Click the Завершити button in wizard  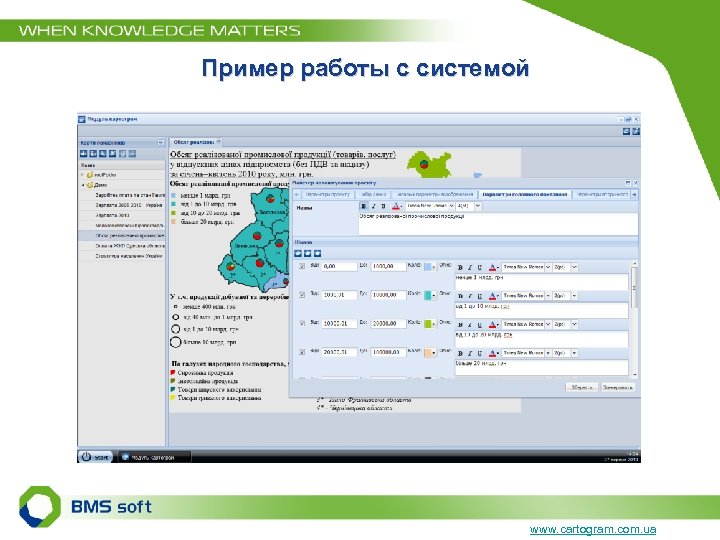pyautogui.click(x=617, y=388)
